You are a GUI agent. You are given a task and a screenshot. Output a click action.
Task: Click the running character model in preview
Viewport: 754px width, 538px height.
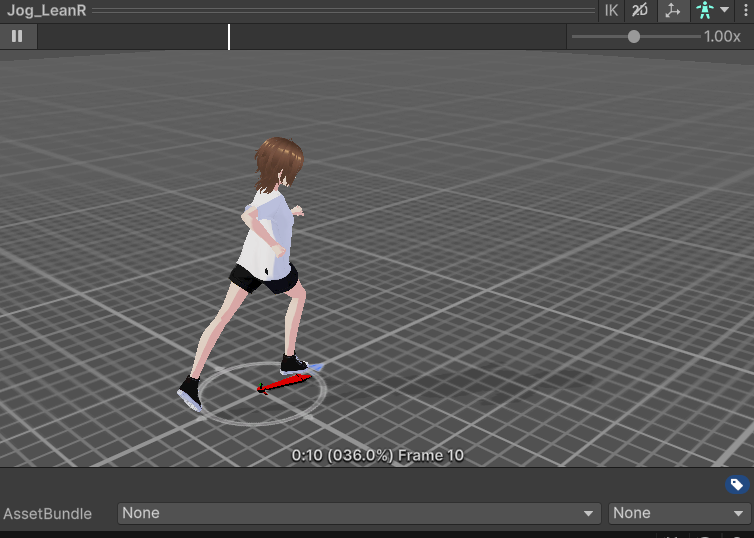point(265,250)
